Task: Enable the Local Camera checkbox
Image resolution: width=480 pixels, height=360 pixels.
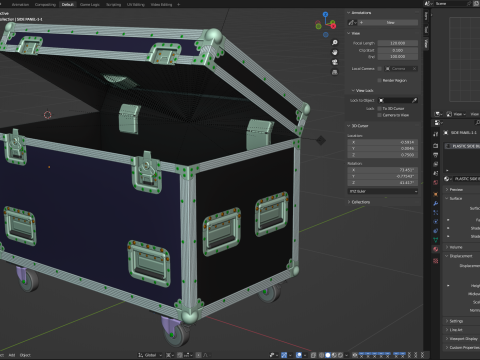Action: (379, 69)
